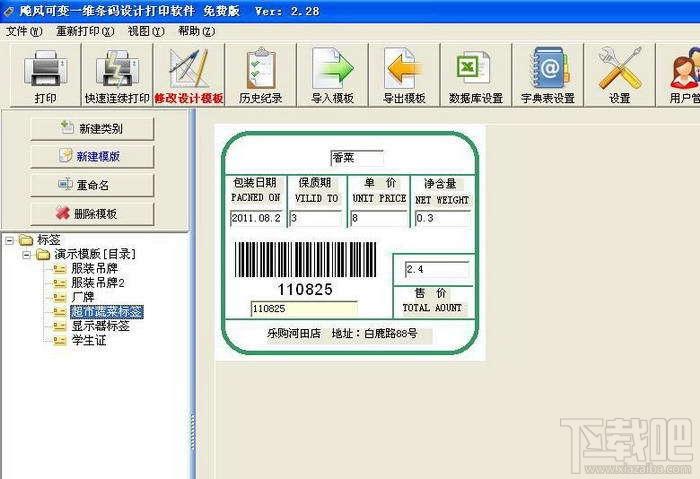
Task: Click 重命名 rename button
Action: 92,185
